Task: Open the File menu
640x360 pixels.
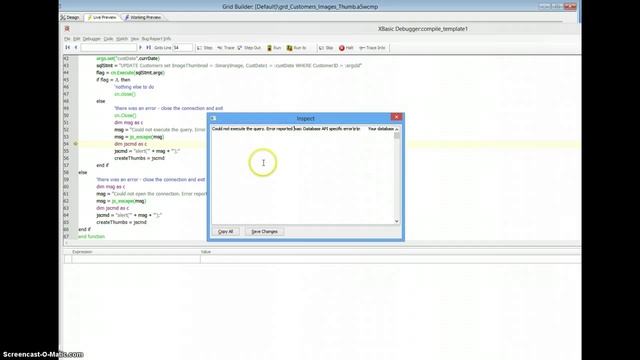Action: (x=67, y=39)
